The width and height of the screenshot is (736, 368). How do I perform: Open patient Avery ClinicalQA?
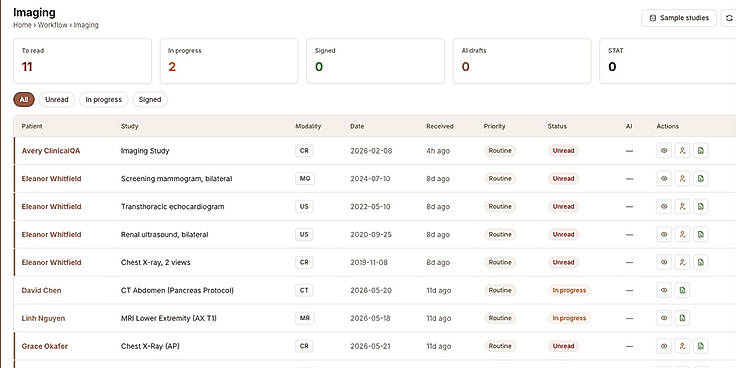[x=51, y=151]
